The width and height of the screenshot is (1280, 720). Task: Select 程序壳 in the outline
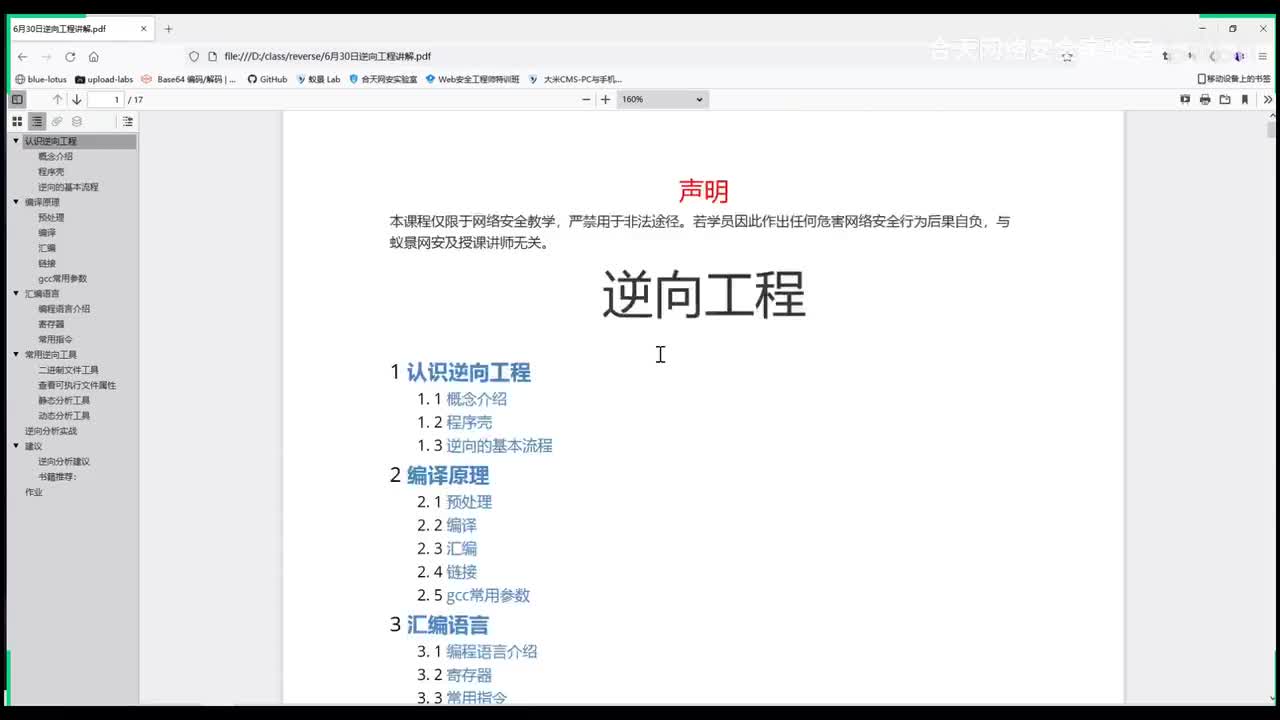(51, 172)
